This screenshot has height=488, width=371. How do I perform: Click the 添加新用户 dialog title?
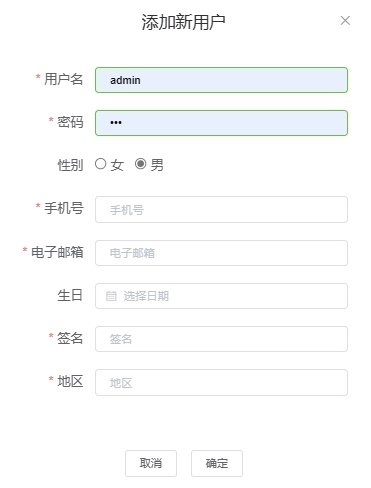(183, 22)
